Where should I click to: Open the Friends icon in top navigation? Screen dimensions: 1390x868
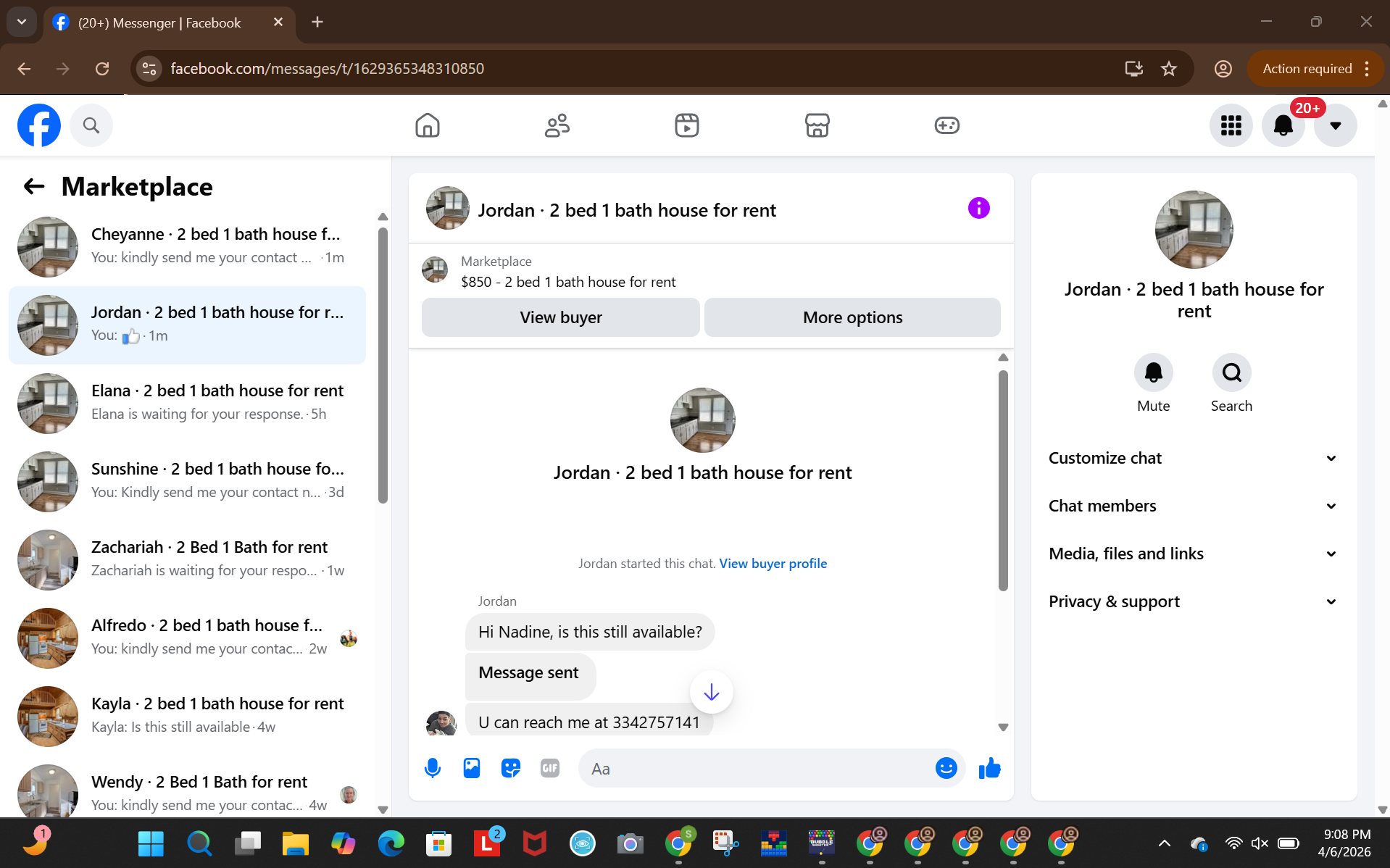pos(557,125)
